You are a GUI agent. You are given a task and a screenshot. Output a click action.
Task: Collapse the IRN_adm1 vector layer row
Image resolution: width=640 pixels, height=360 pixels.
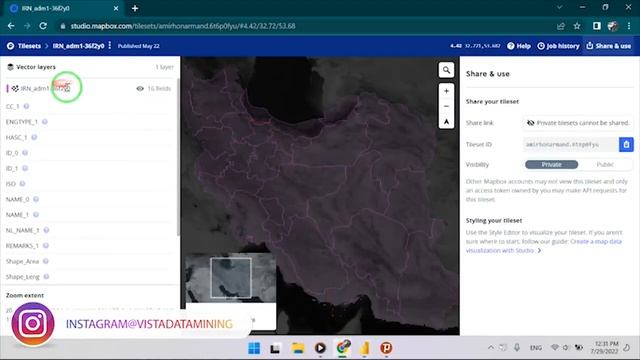[x=89, y=89]
